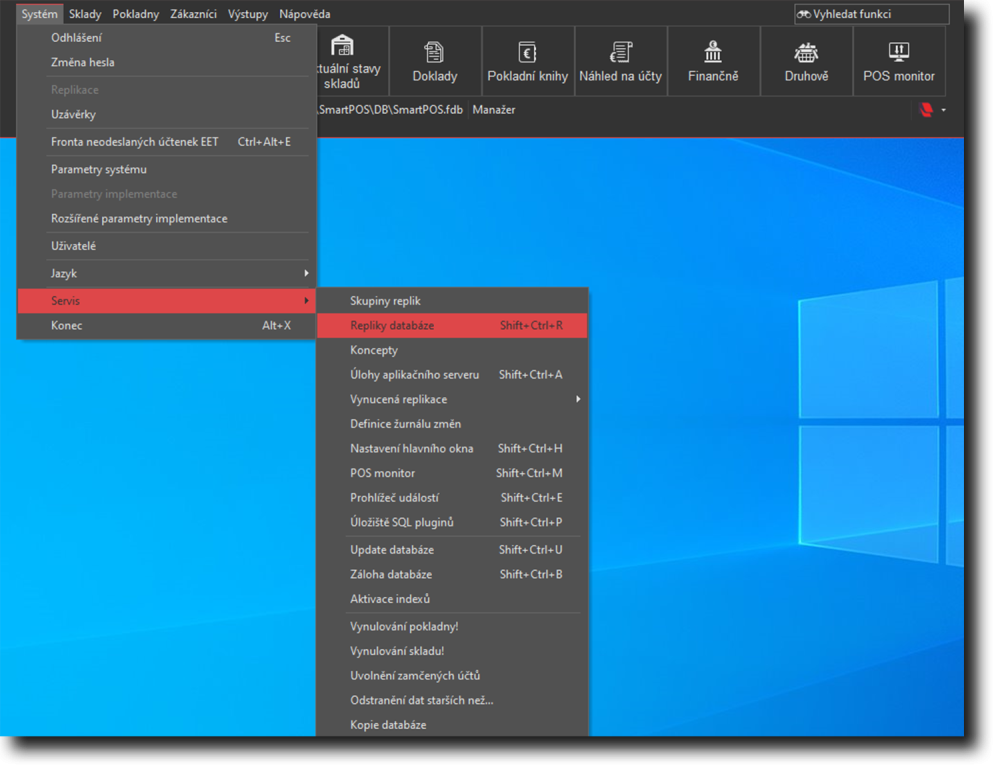Open Pokladní knihy from the toolbar
1000x775 pixels.
[x=527, y=62]
